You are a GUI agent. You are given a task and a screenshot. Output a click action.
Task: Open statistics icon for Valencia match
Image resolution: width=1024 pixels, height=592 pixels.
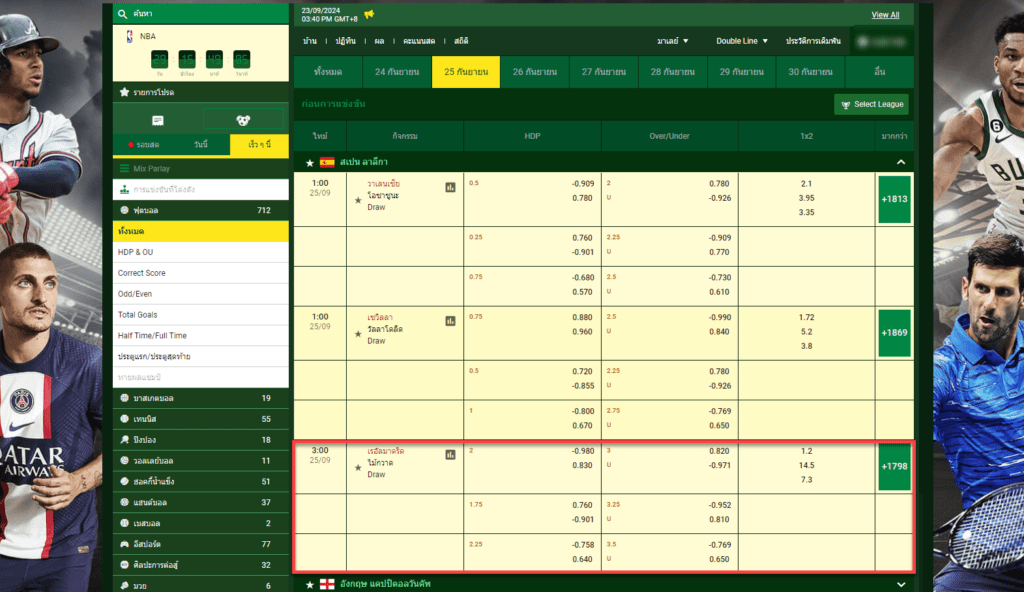coord(451,188)
